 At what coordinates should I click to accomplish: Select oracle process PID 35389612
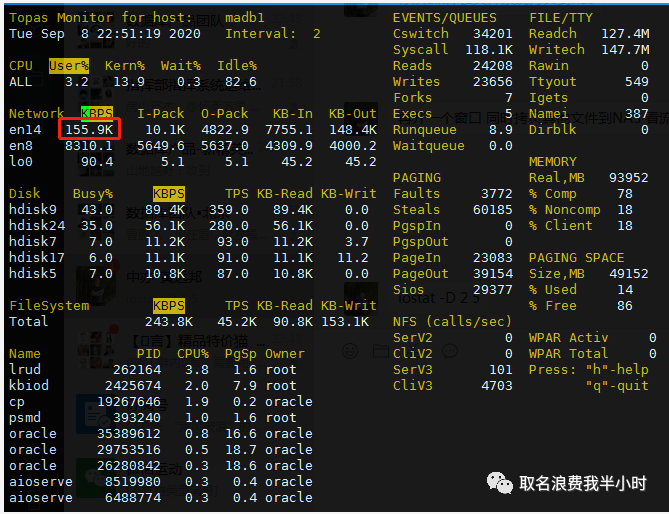coord(129,433)
